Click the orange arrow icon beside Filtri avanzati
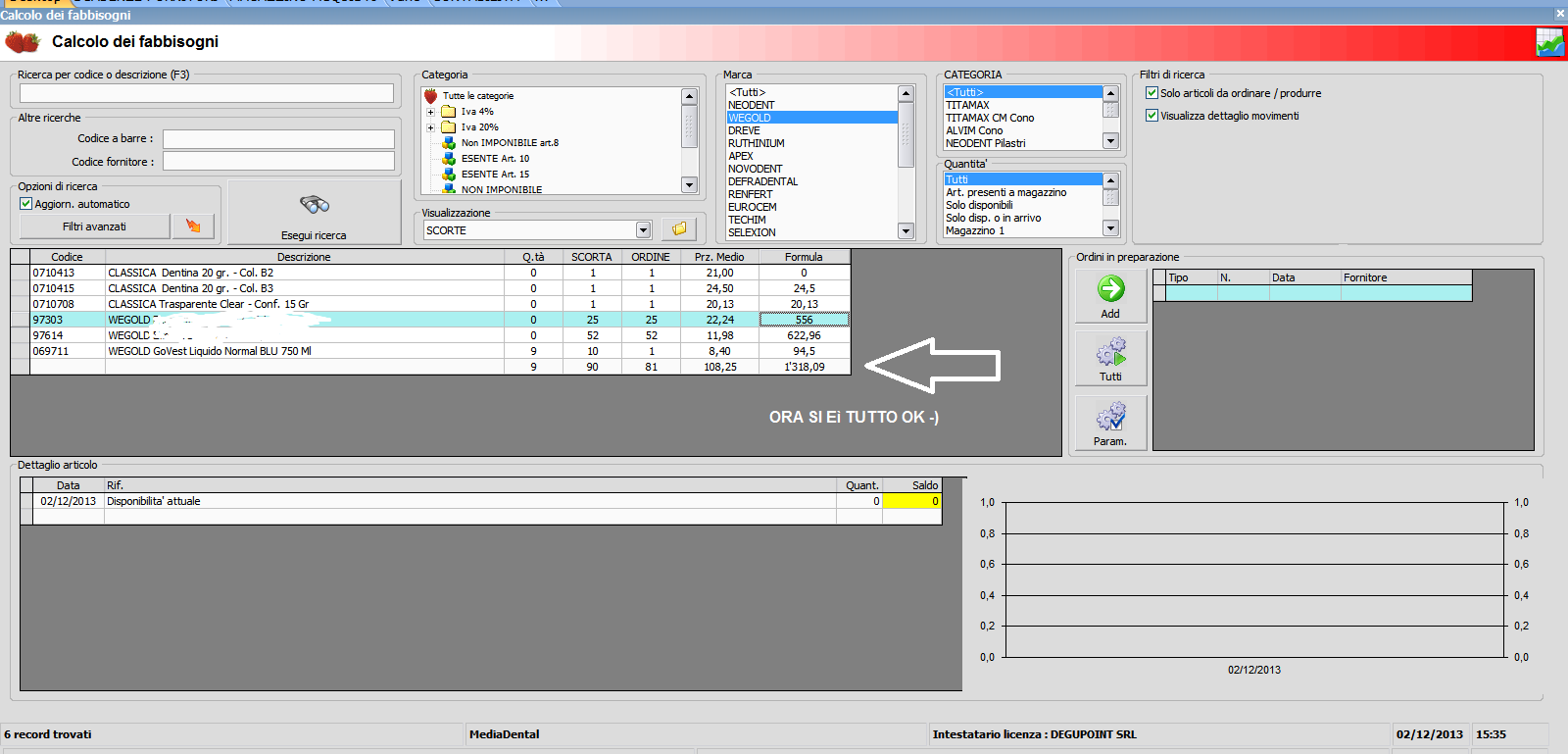This screenshot has width=1568, height=754. [193, 226]
